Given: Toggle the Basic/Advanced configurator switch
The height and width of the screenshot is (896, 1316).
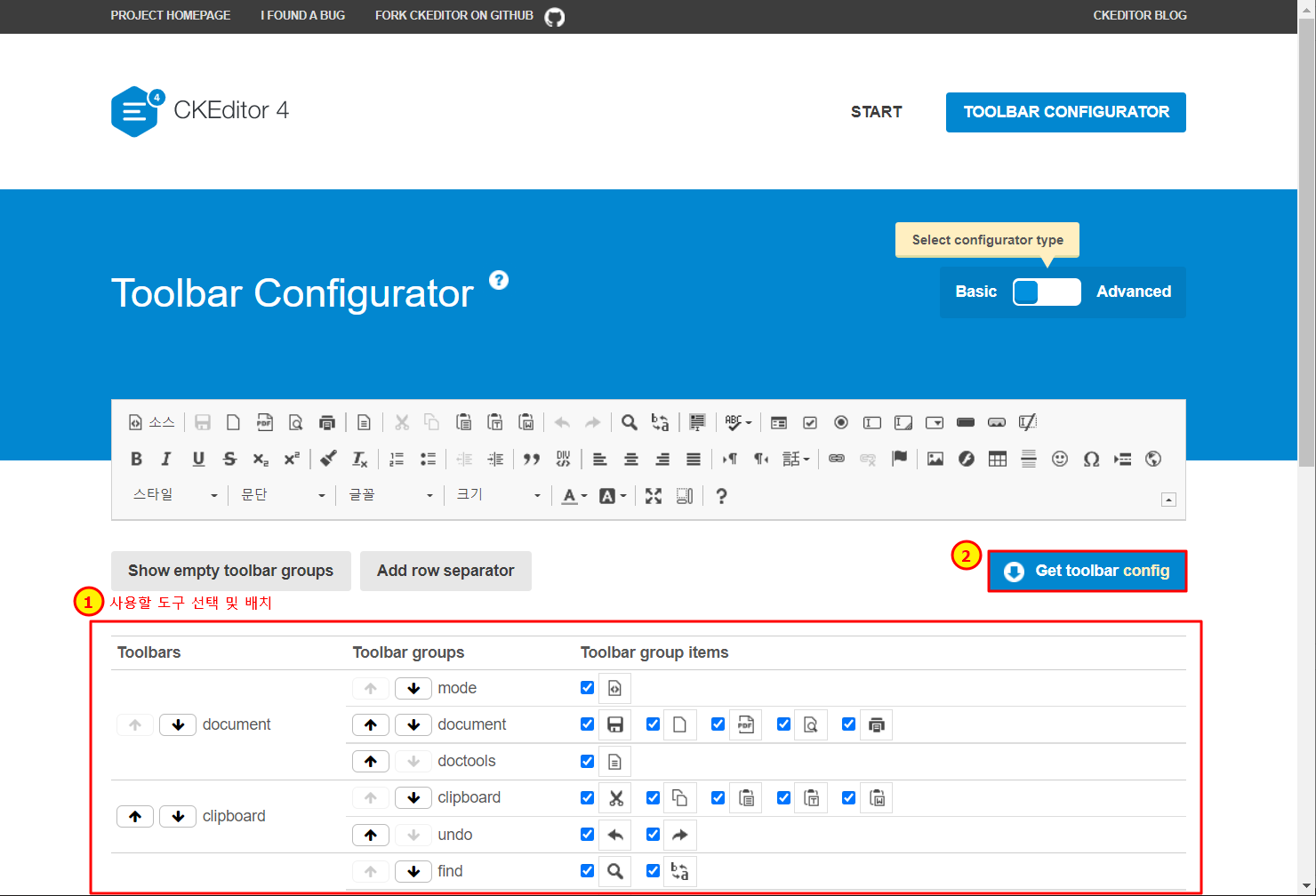Looking at the screenshot, I should pyautogui.click(x=1047, y=292).
